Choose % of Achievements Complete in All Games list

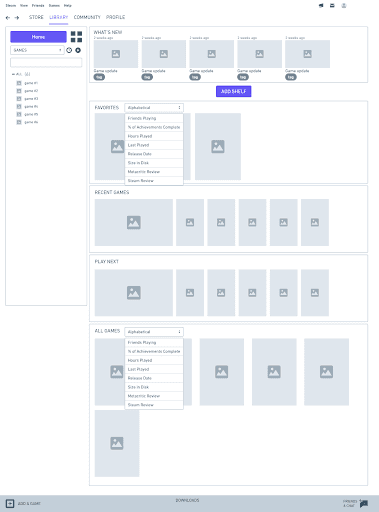(154, 351)
